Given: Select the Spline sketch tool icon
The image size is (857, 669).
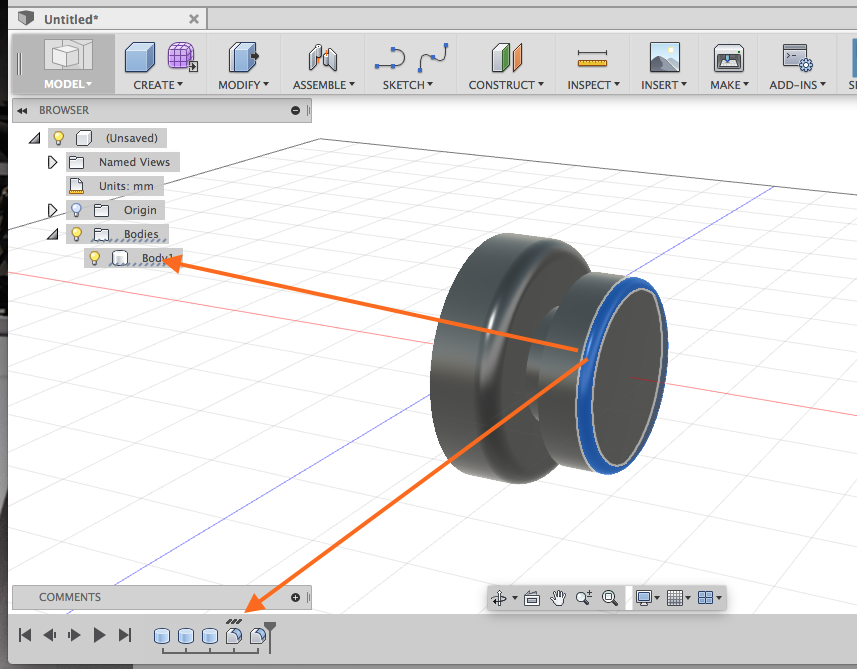Looking at the screenshot, I should (433, 57).
